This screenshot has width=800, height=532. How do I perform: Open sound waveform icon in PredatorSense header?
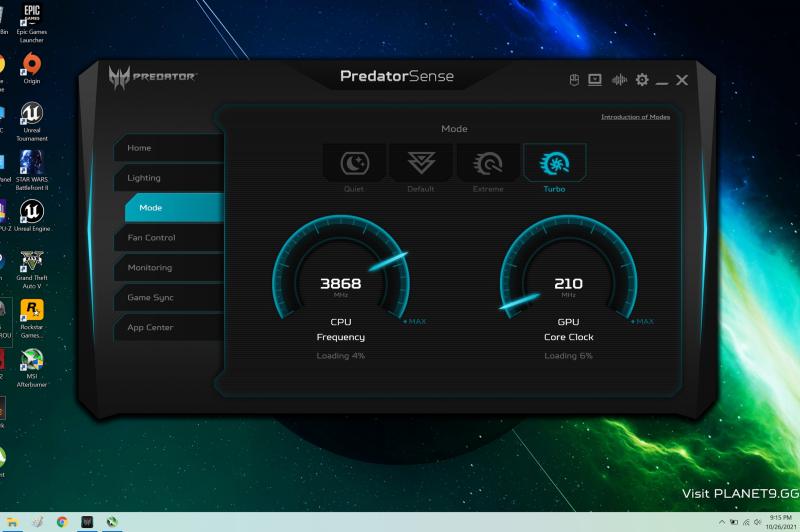tap(619, 80)
